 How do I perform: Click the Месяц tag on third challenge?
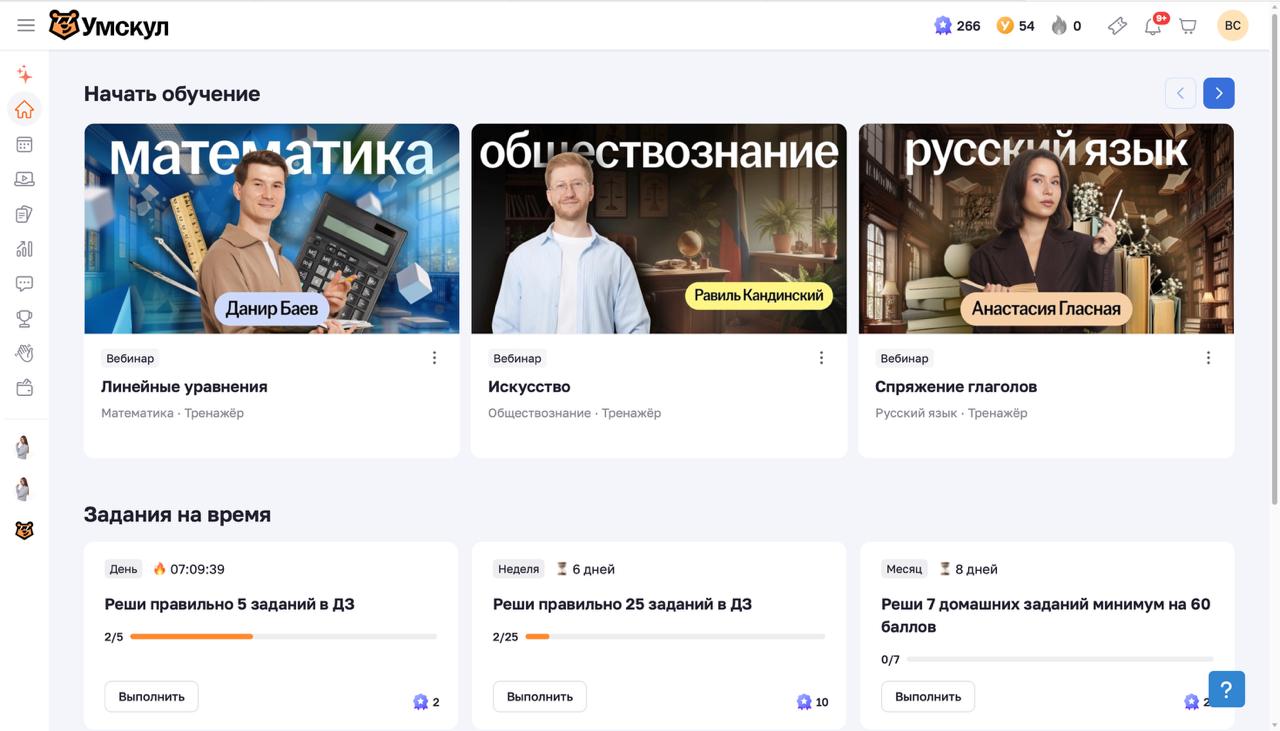pyautogui.click(x=904, y=569)
